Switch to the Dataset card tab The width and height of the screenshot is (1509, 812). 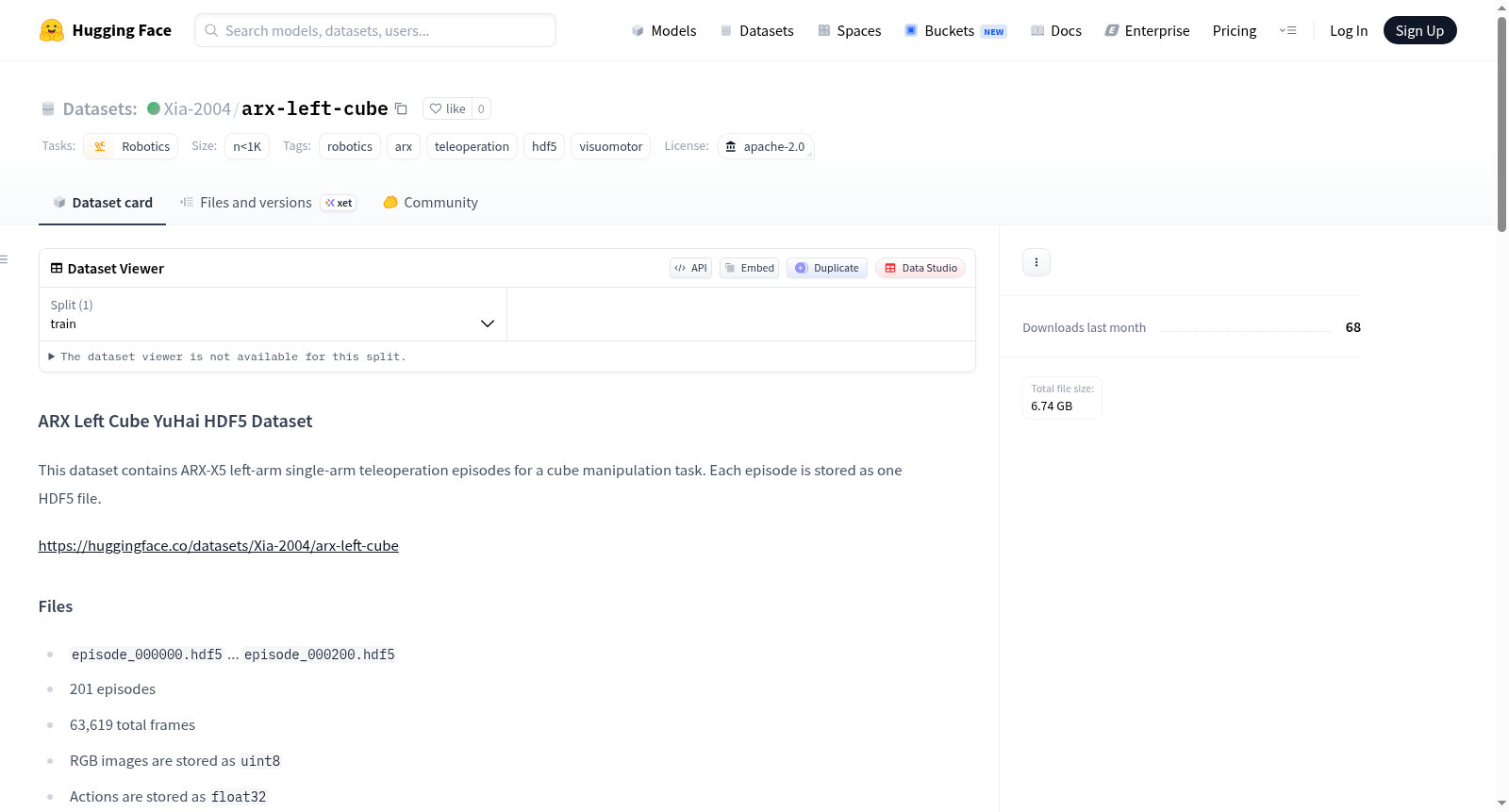(102, 203)
